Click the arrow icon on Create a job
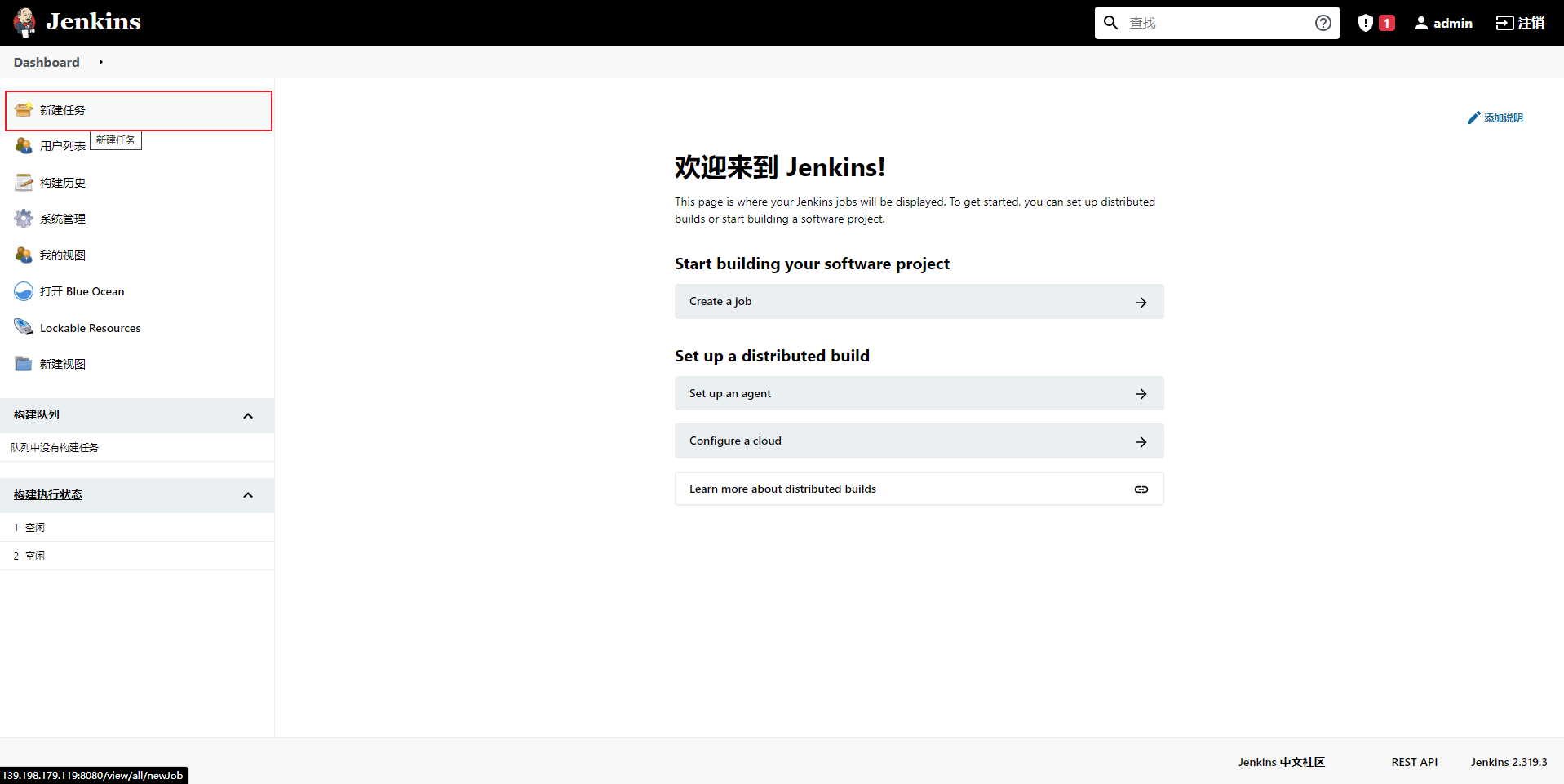The height and width of the screenshot is (784, 1564). coord(1141,303)
